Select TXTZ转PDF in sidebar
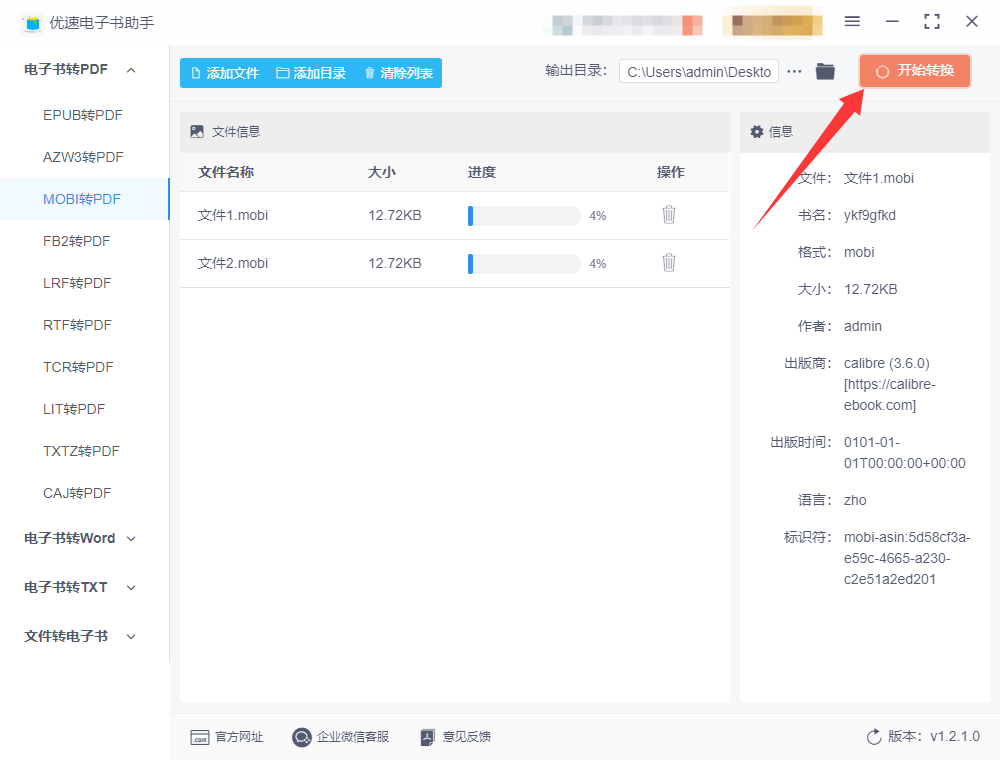1000x760 pixels. (83, 451)
